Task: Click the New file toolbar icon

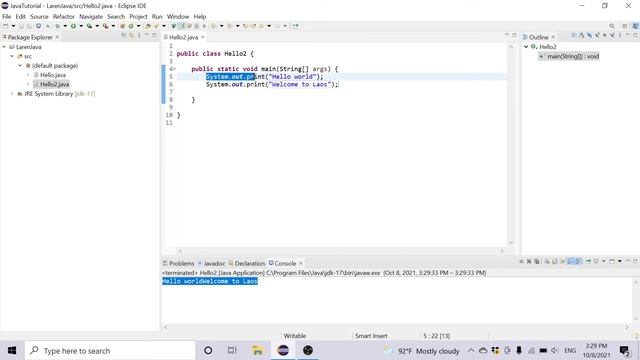Action: pos(6,26)
